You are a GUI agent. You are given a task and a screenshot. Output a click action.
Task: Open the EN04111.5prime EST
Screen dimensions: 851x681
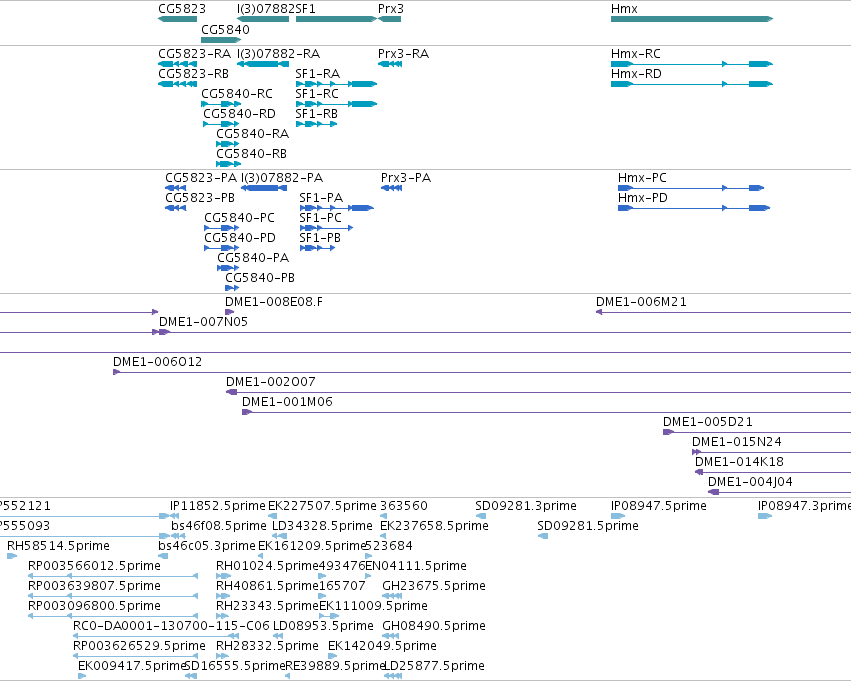pyautogui.click(x=369, y=576)
